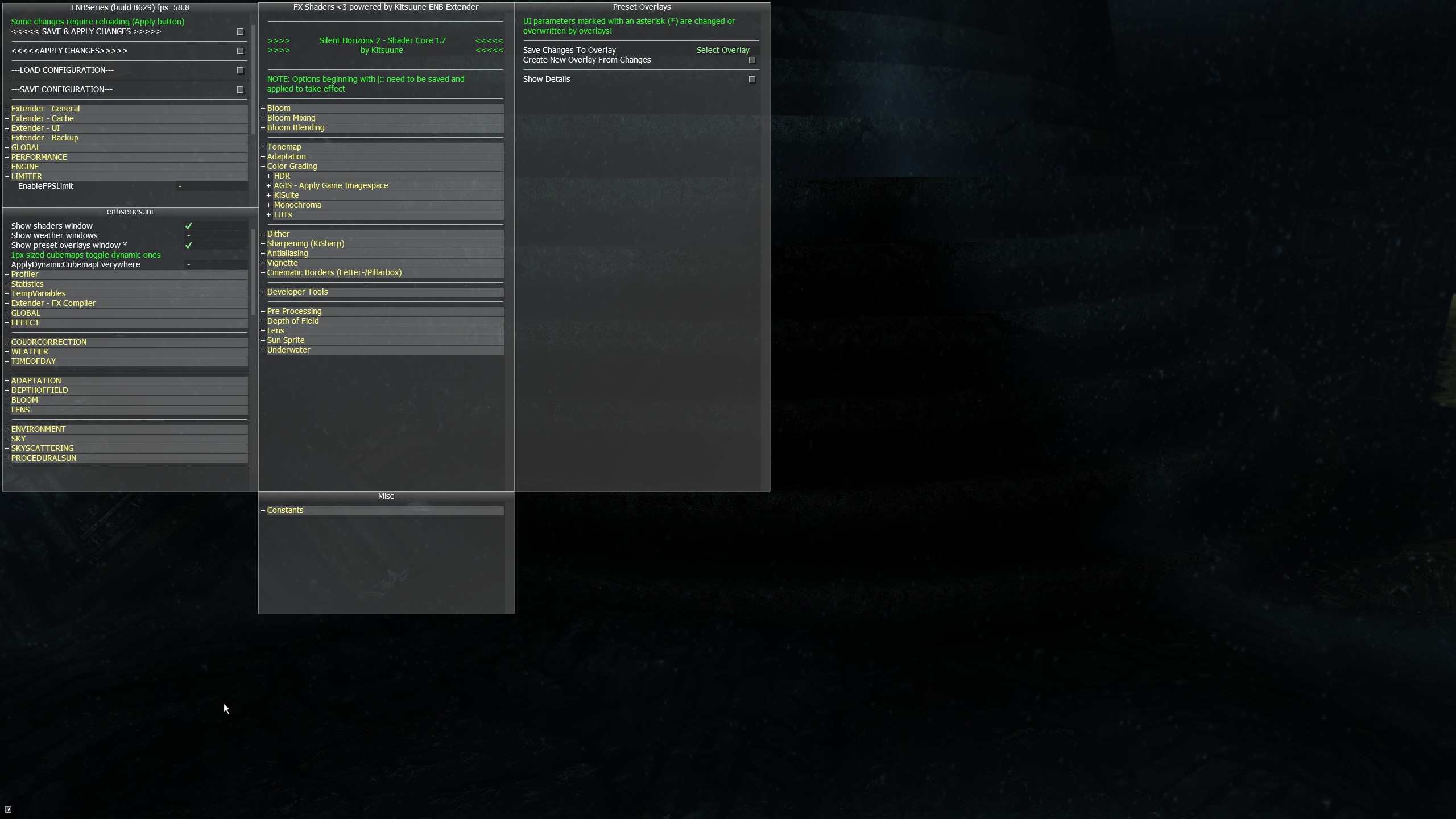
Task: Expand PERFORMANCE section
Action: click(x=126, y=157)
